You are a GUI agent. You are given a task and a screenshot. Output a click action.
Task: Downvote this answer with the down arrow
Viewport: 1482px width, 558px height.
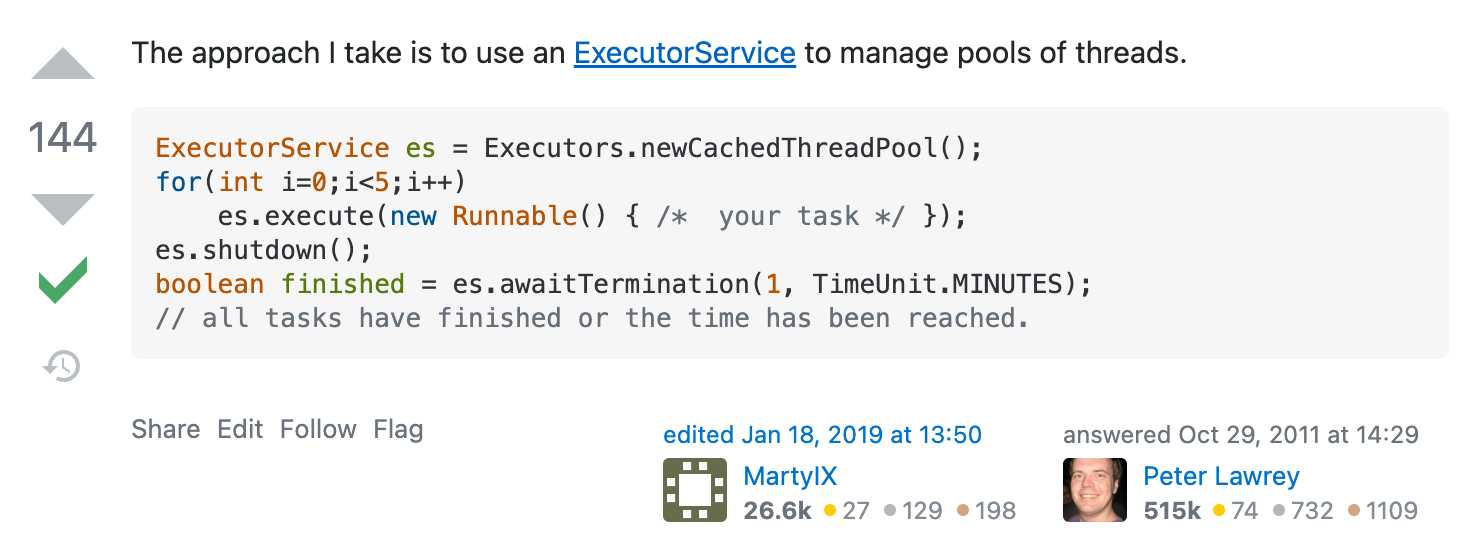point(63,208)
